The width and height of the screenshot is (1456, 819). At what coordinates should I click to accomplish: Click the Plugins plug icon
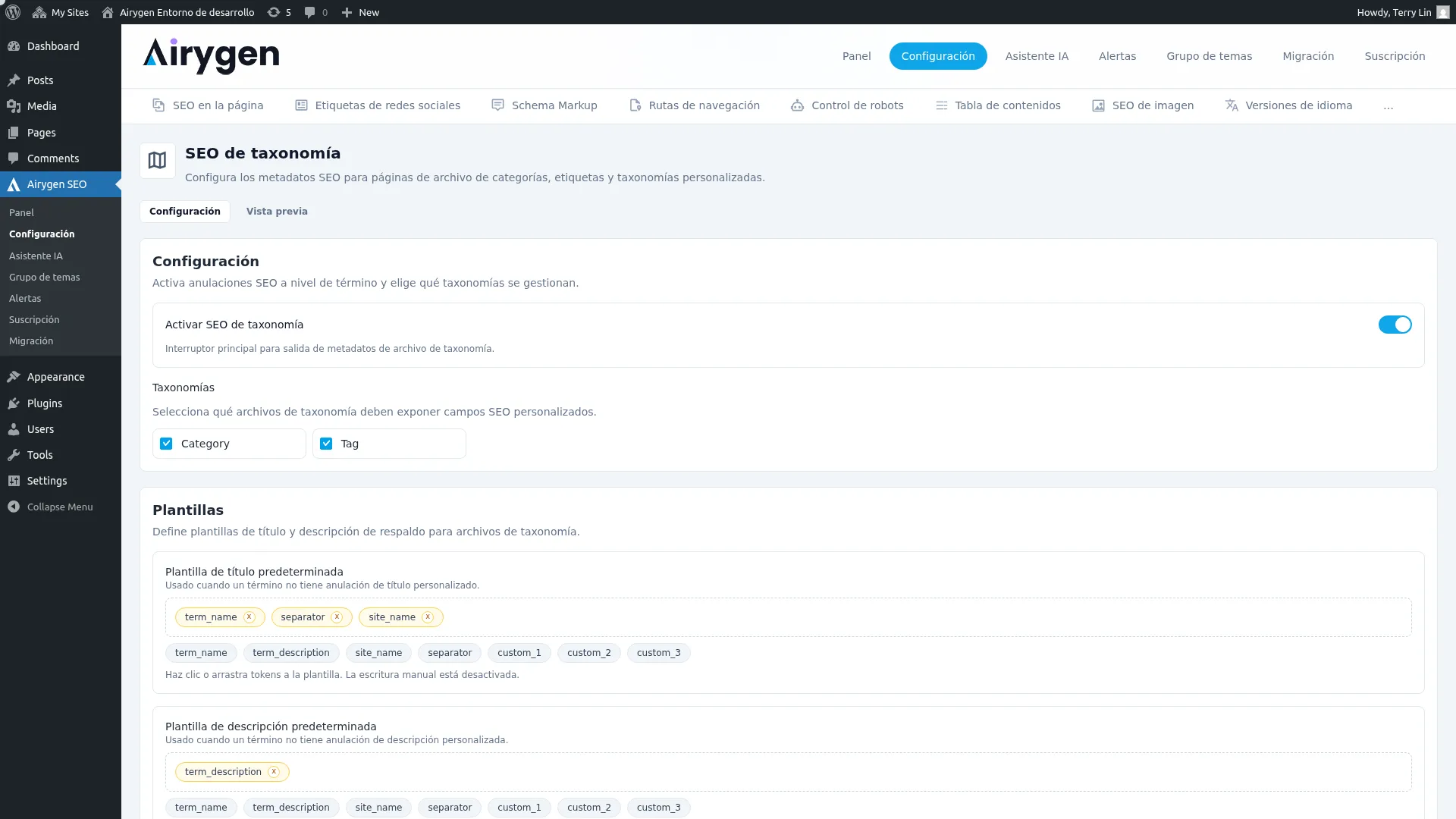[14, 403]
